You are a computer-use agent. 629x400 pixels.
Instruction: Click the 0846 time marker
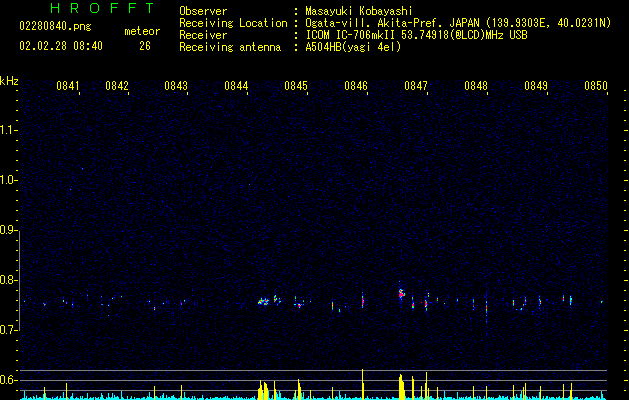[356, 86]
